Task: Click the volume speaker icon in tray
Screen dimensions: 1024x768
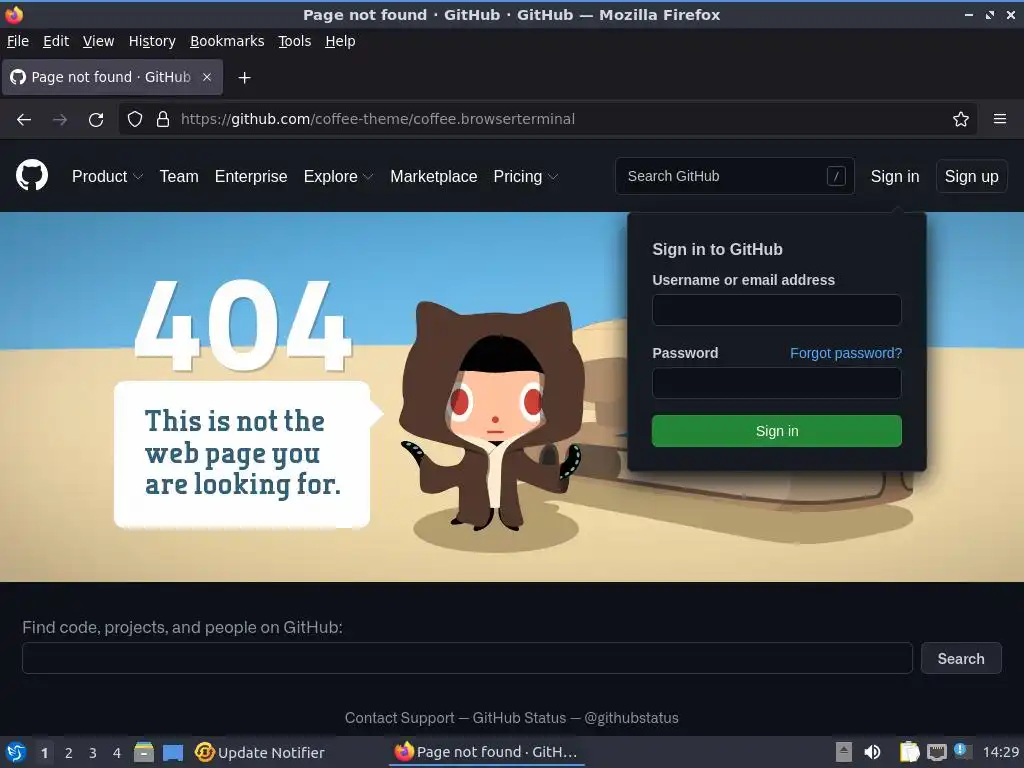Action: click(872, 752)
